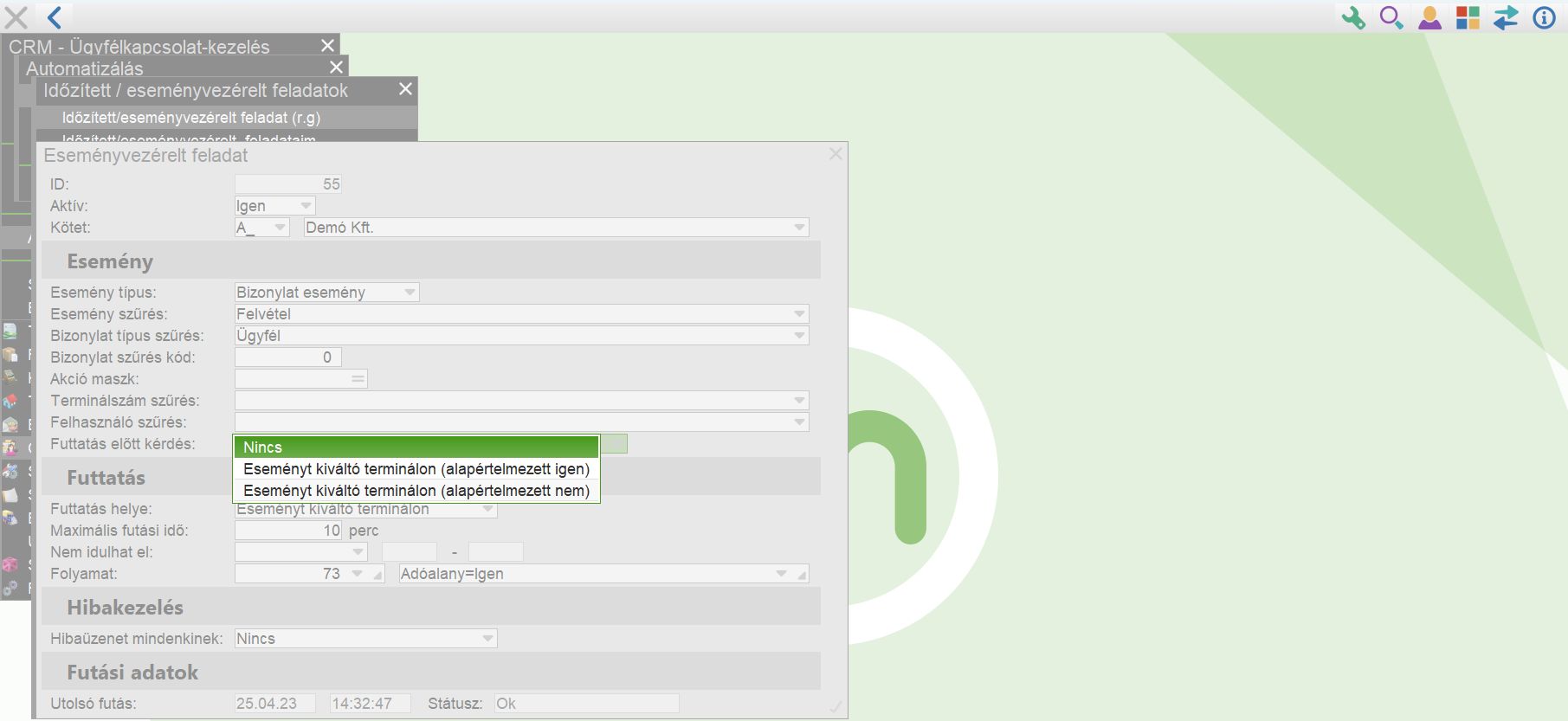Click the second time field of Nem idulhat el
This screenshot has height=721, width=1568.
pyautogui.click(x=496, y=552)
